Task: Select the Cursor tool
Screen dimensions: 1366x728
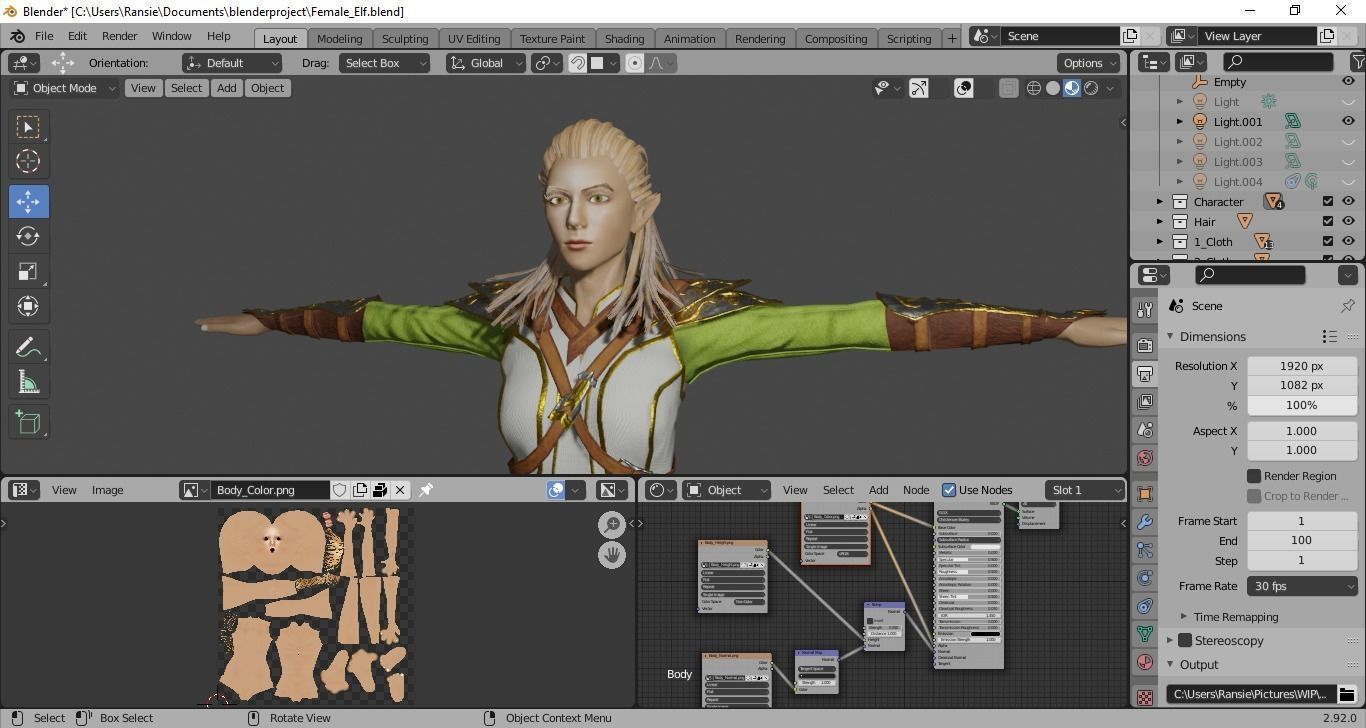Action: click(28, 161)
